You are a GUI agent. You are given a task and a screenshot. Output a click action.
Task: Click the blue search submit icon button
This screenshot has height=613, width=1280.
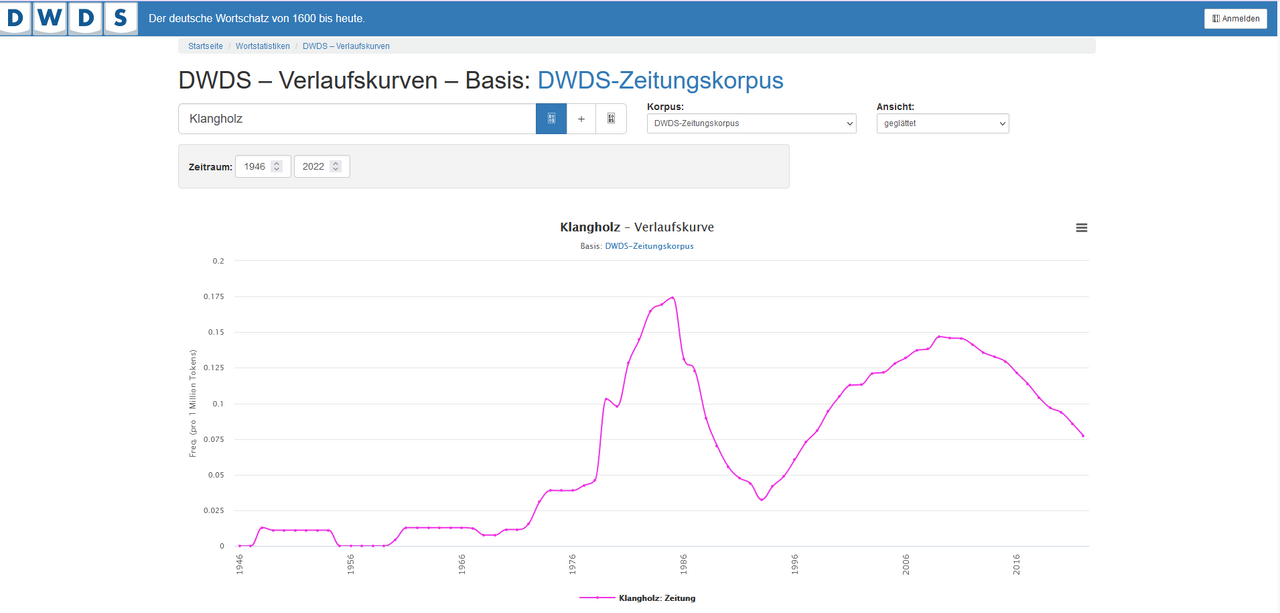coord(551,119)
